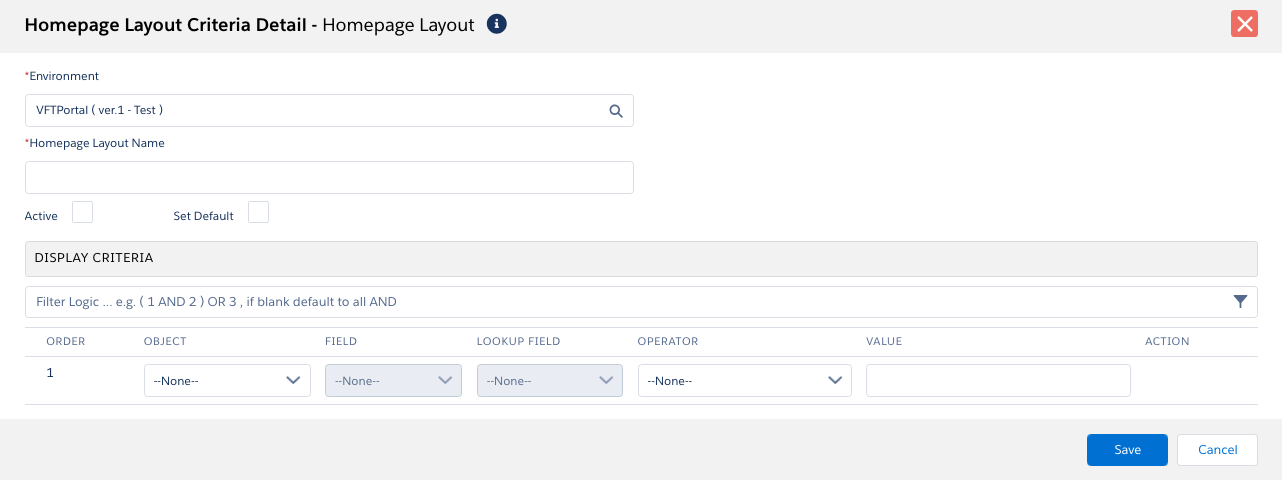
Task: Open the Lookup Field dropdown
Action: (549, 381)
